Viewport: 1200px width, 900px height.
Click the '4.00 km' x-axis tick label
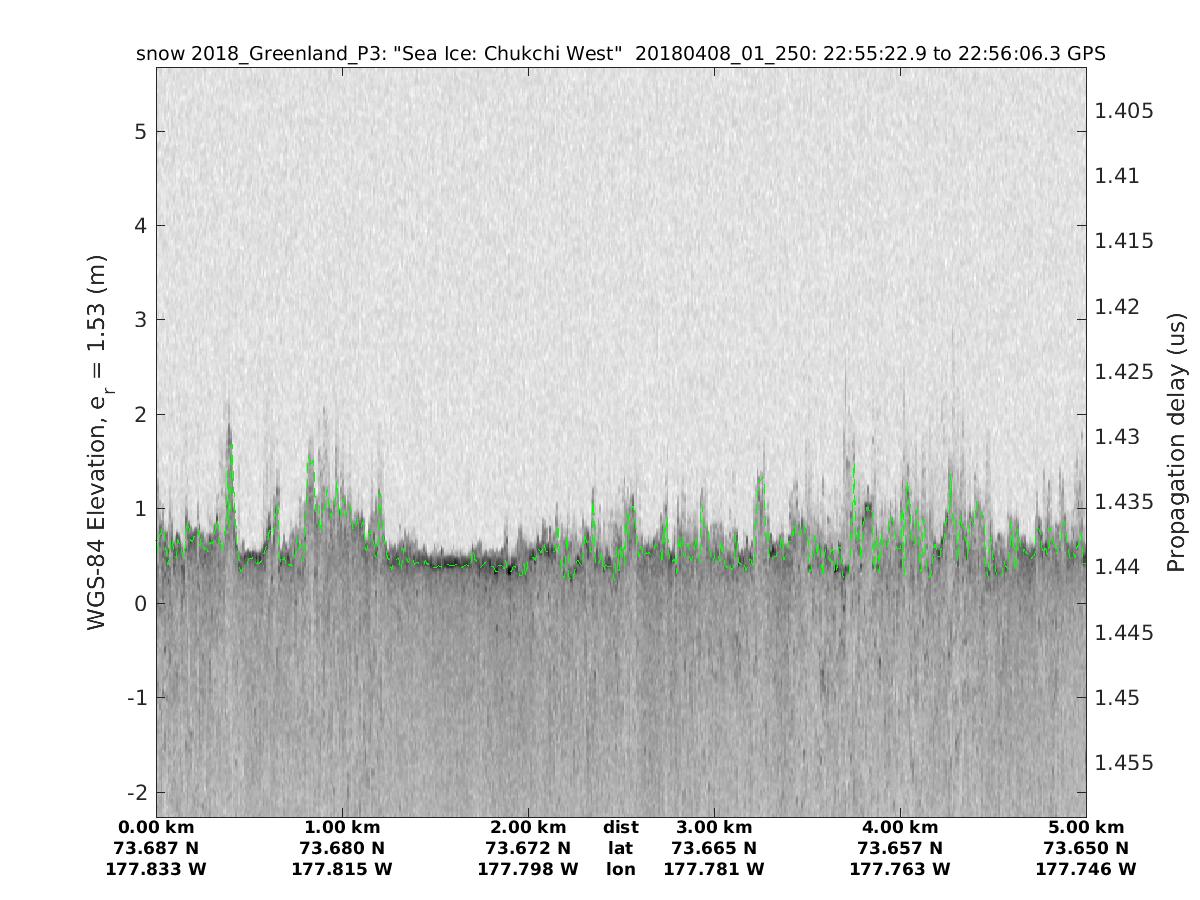(900, 828)
